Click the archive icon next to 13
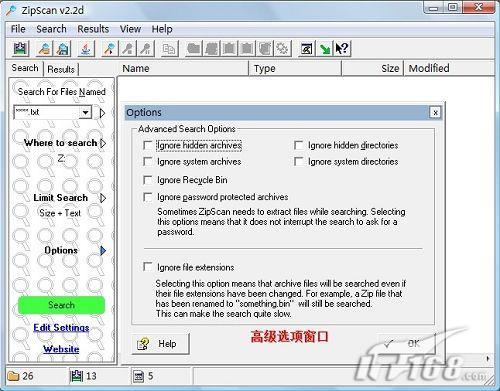Screen dimensions: 500x391 click(76, 376)
